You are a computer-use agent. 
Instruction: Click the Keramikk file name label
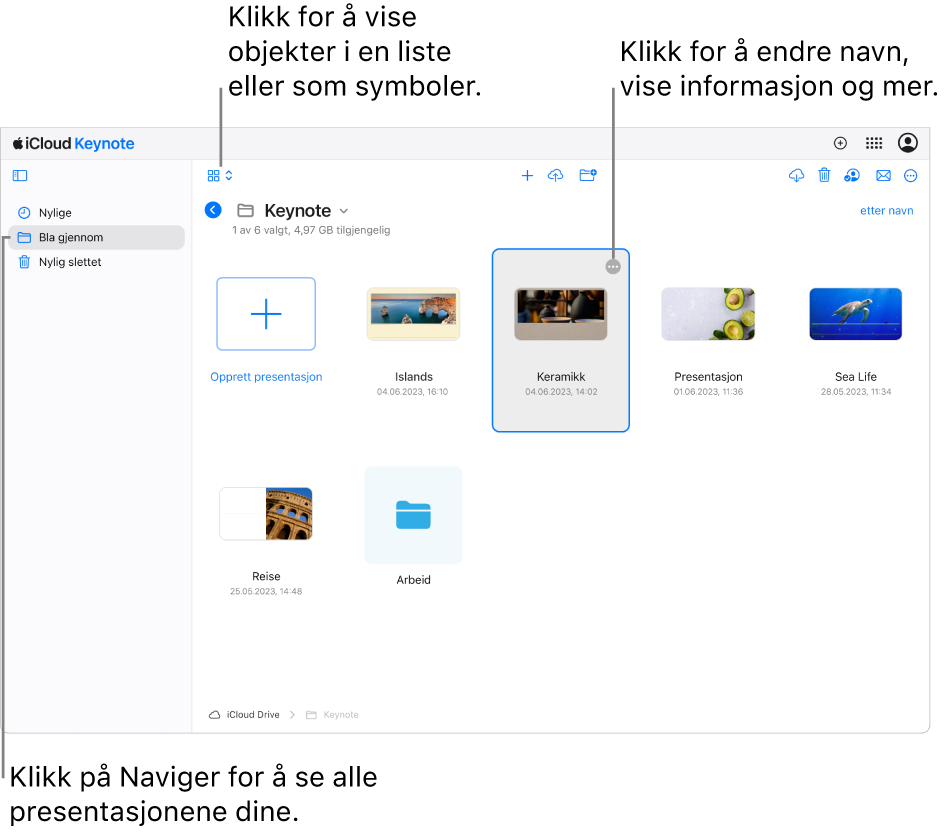click(560, 377)
